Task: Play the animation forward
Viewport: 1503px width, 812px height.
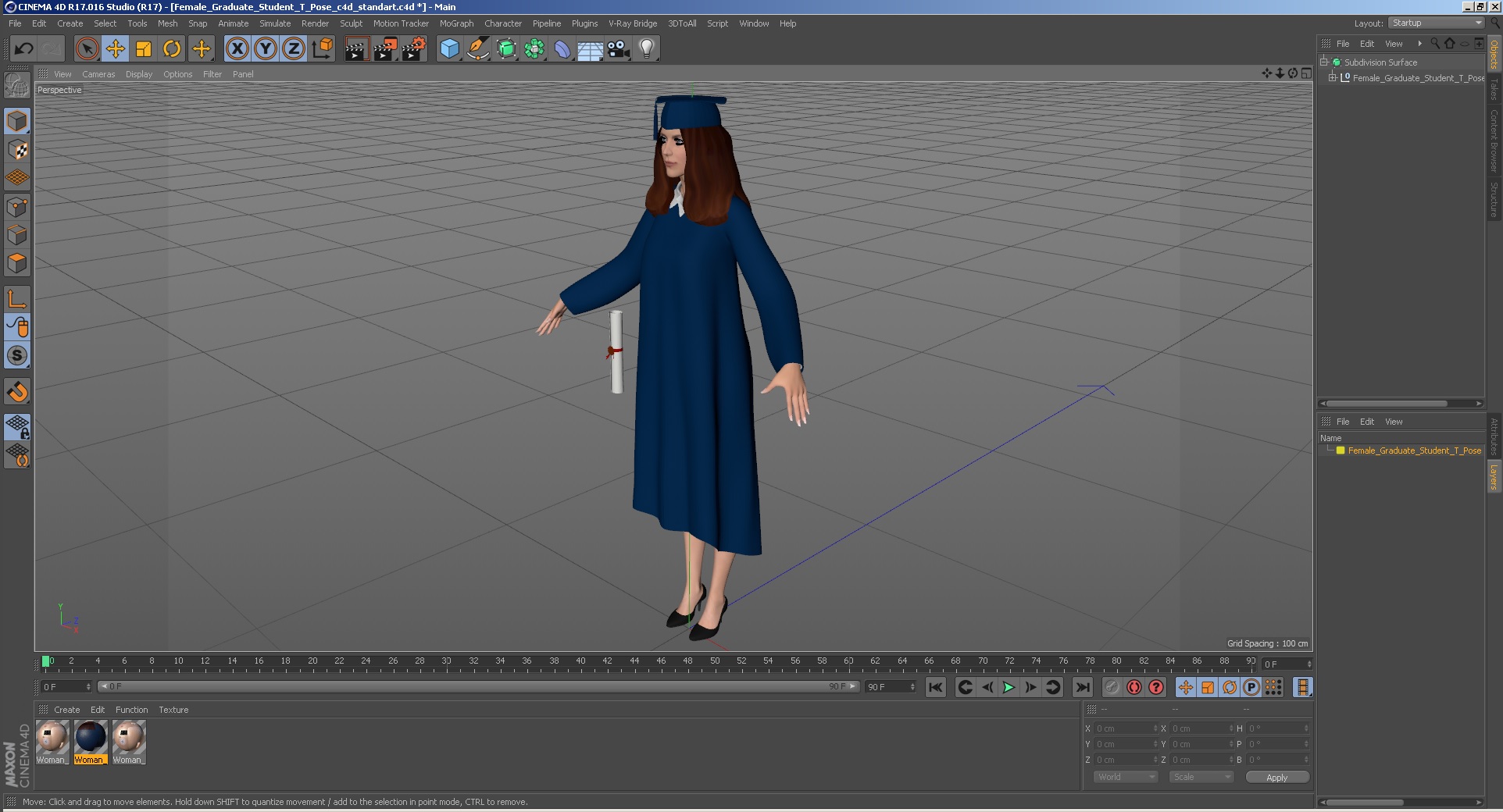Action: coord(1009,687)
